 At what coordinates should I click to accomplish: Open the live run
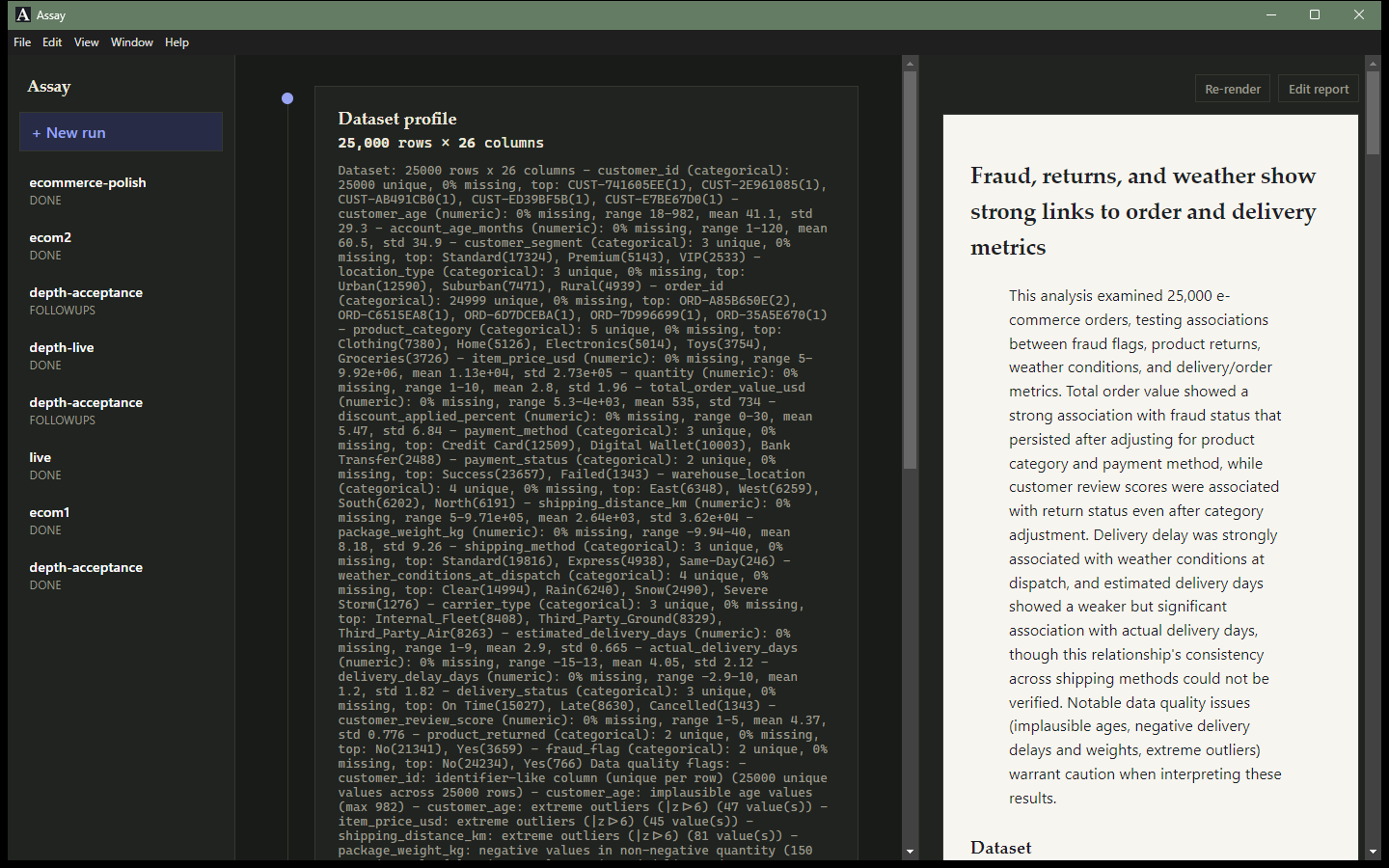pos(121,466)
